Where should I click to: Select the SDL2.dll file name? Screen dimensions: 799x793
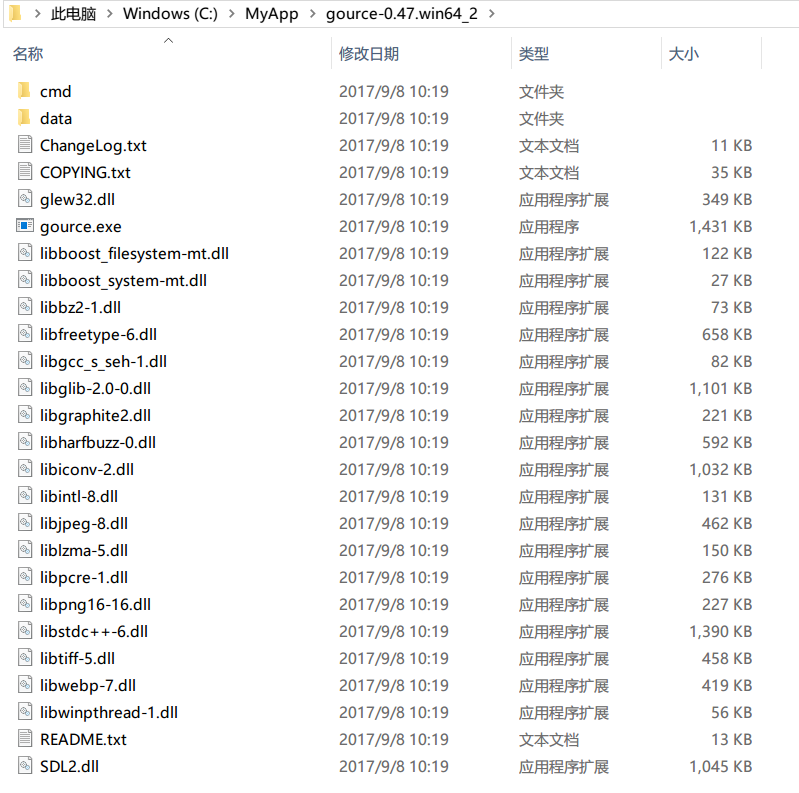[69, 766]
